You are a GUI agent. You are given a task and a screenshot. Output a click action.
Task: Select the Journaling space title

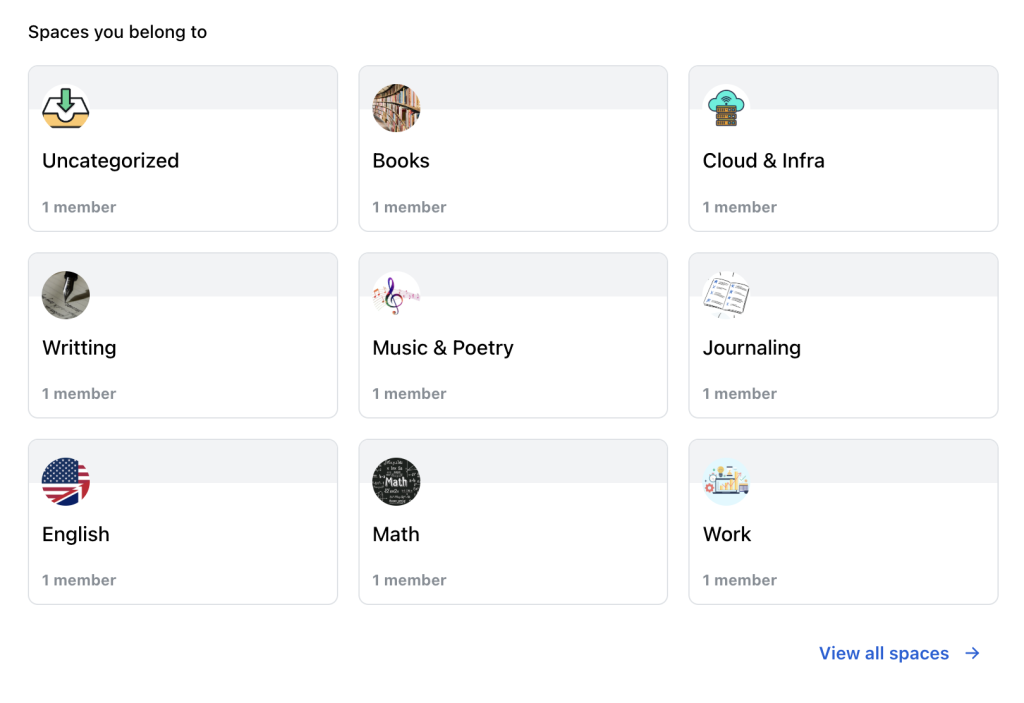click(751, 348)
